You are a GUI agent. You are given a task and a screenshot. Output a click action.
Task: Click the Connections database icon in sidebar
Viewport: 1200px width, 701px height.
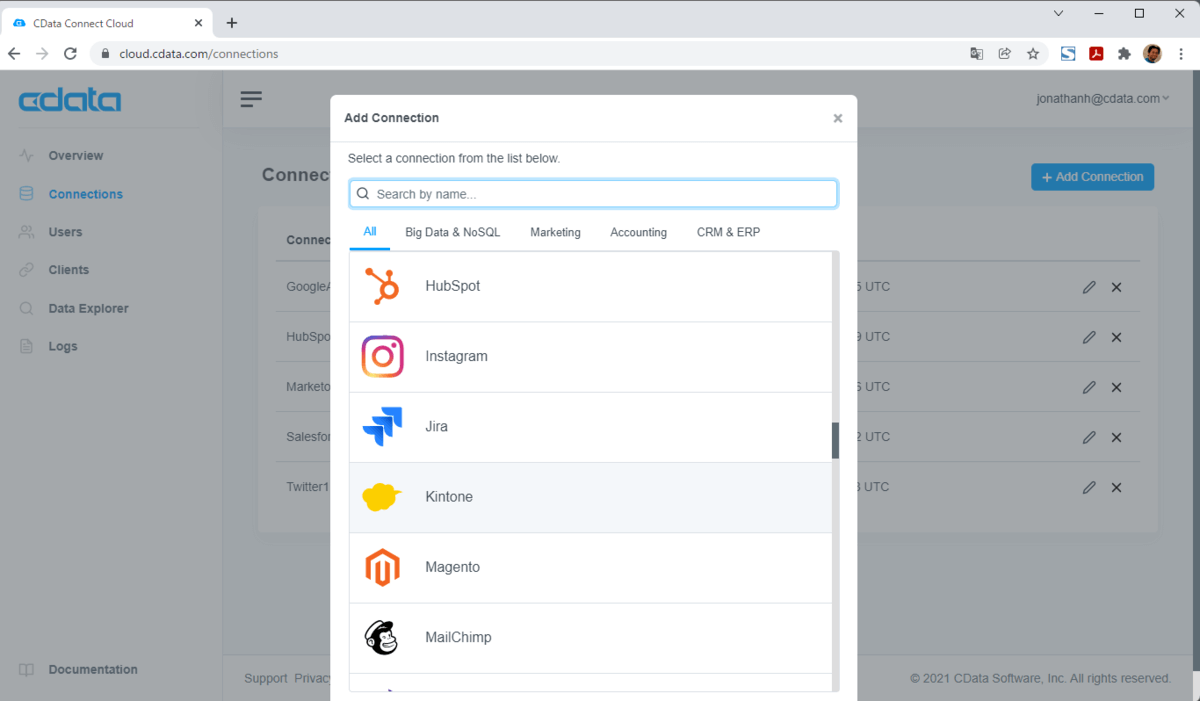tap(26, 194)
